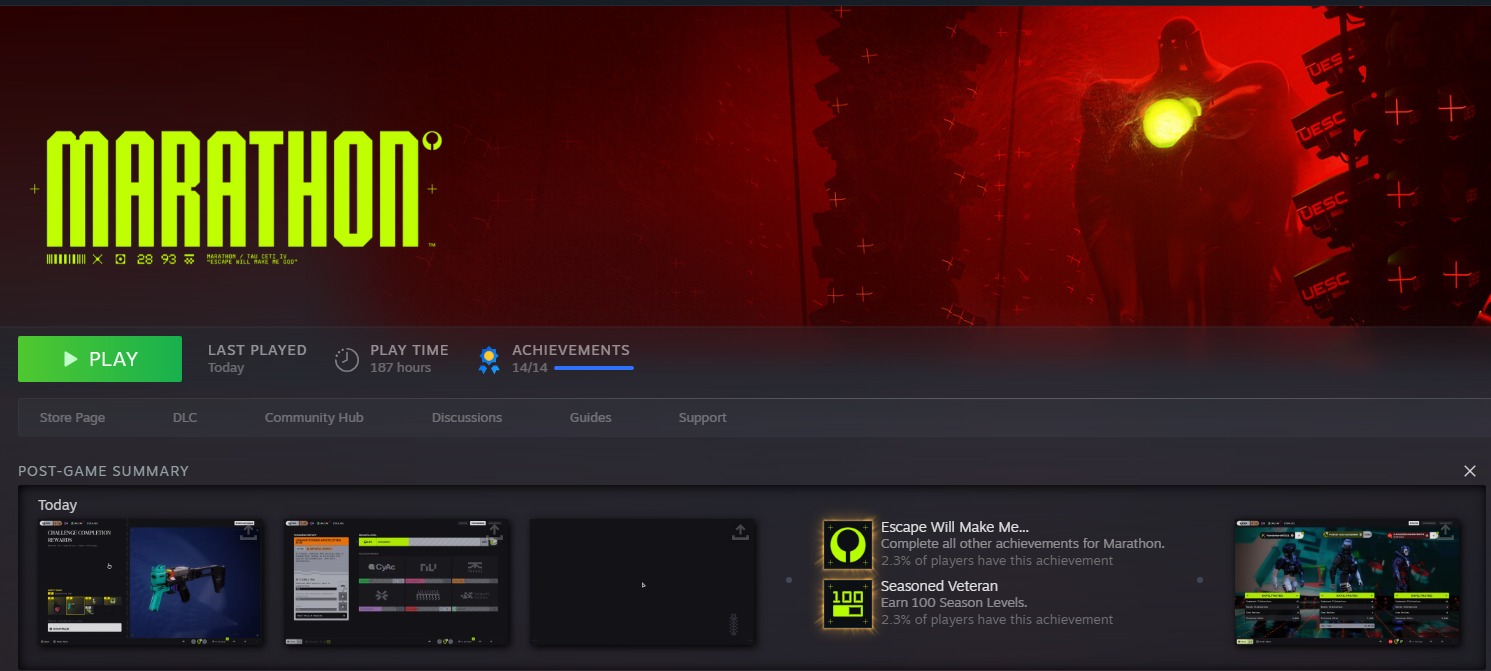Open the Challenge Completion Rewards screenshot
The image size is (1491, 671).
tap(150, 582)
